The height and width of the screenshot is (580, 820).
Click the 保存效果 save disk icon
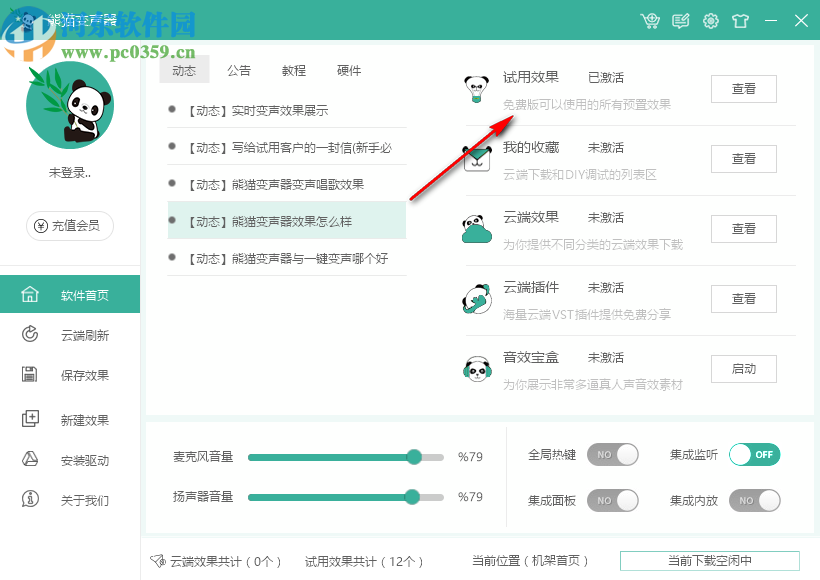pos(29,374)
